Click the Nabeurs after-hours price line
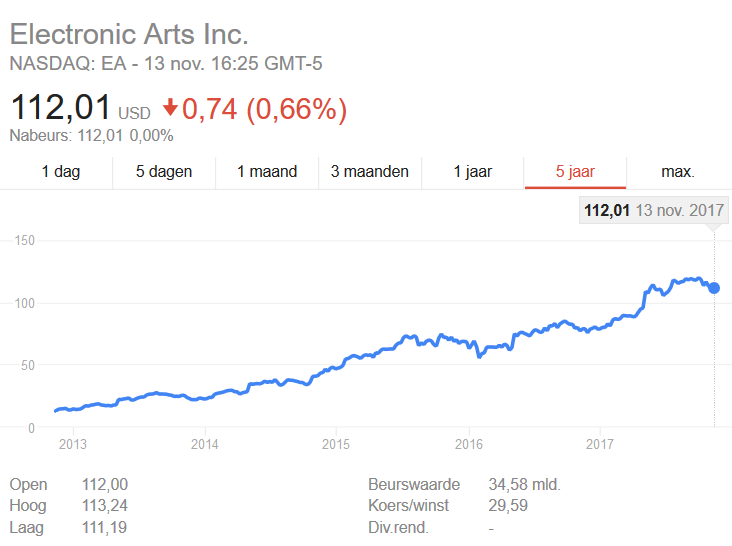Image resolution: width=732 pixels, height=546 pixels. (x=91, y=135)
